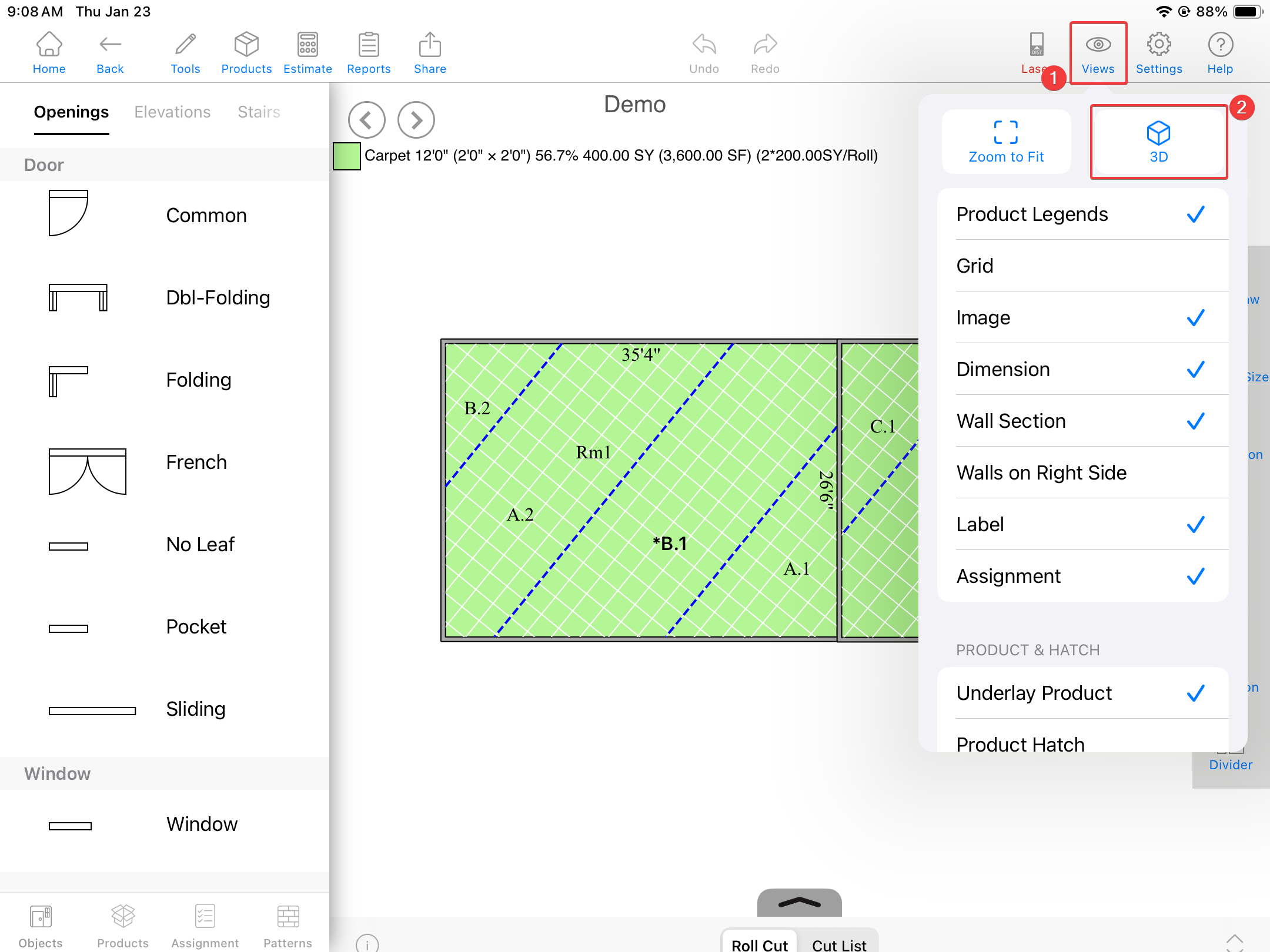Click the green Carpet color swatch
Screen dimensions: 1270x952
point(346,156)
